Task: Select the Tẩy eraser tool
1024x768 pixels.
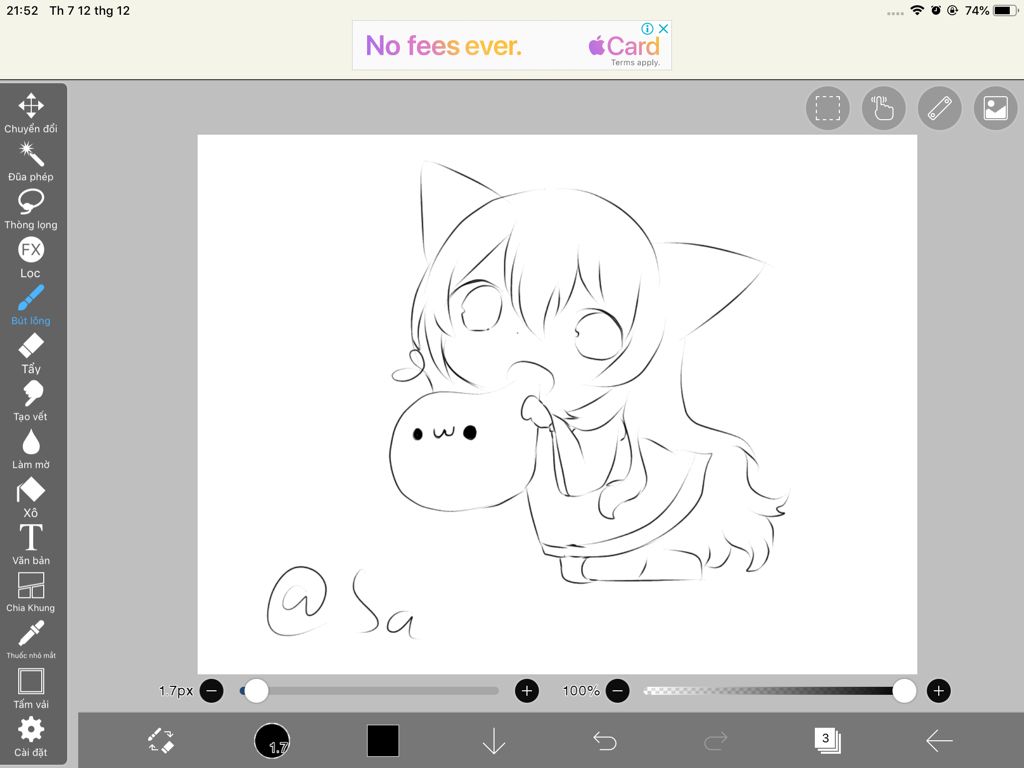Action: point(31,353)
